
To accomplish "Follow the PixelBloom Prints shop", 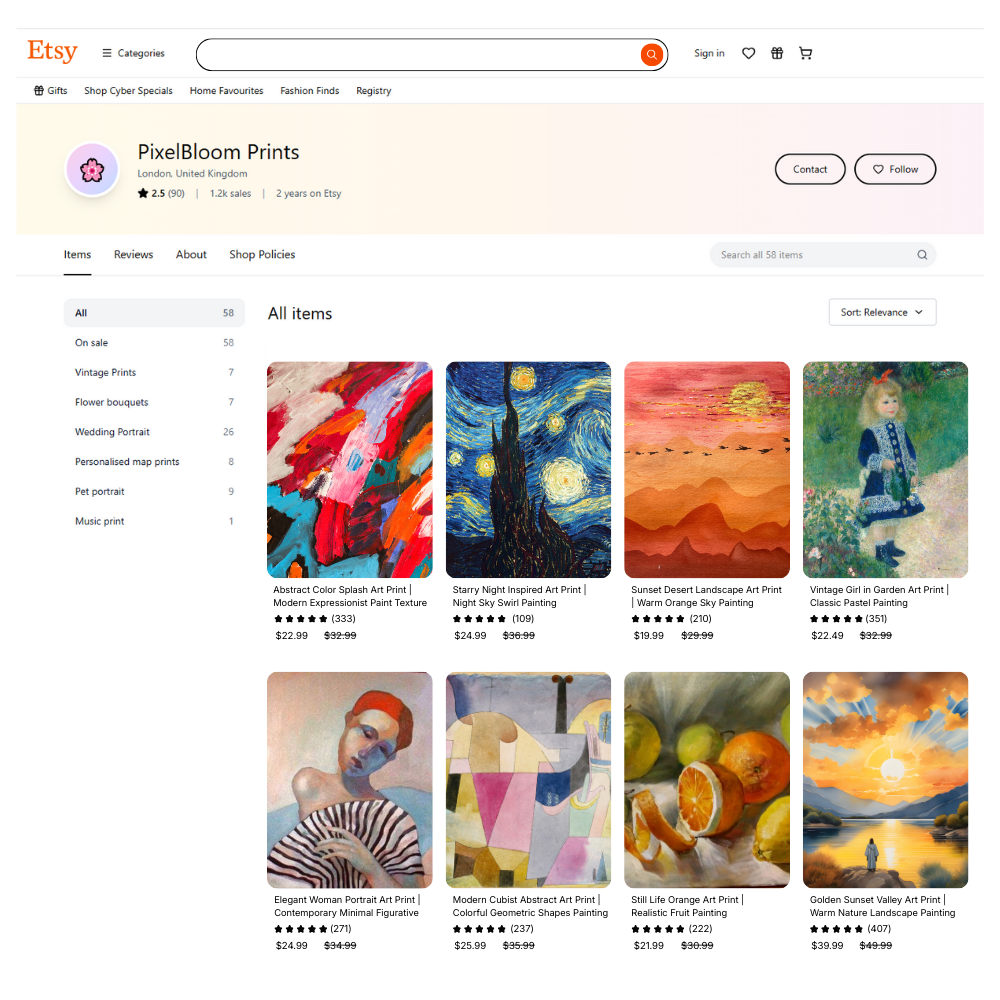I will 895,169.
